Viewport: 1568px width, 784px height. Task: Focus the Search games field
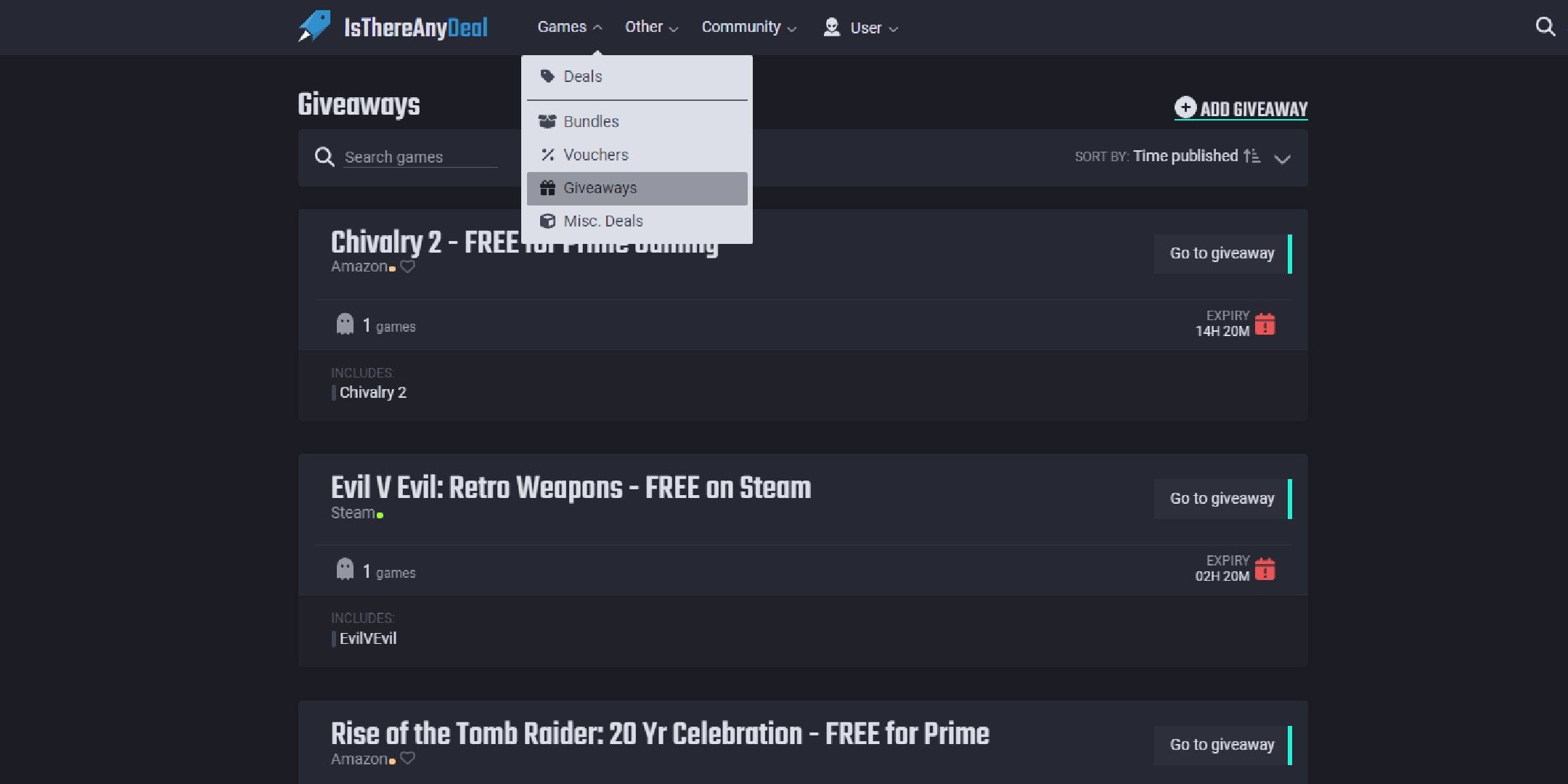(421, 157)
